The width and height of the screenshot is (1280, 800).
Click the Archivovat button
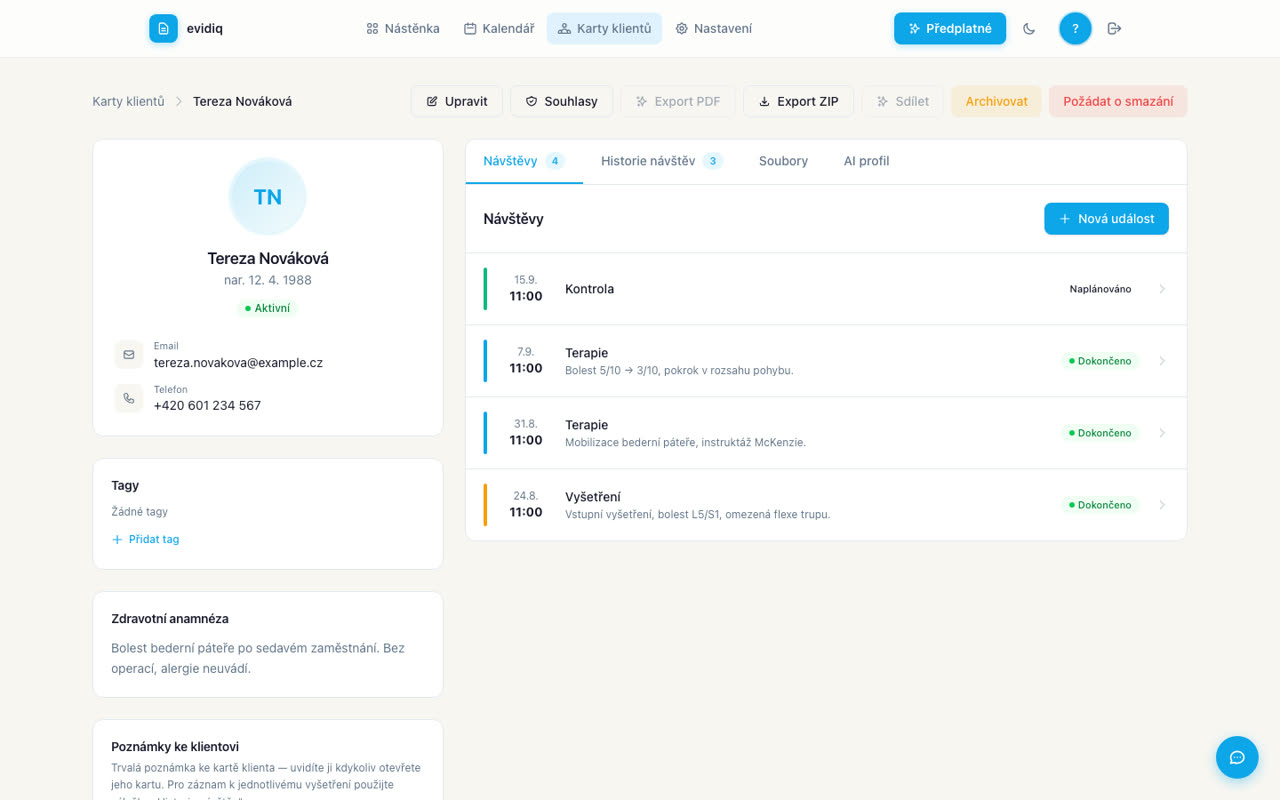coord(996,101)
